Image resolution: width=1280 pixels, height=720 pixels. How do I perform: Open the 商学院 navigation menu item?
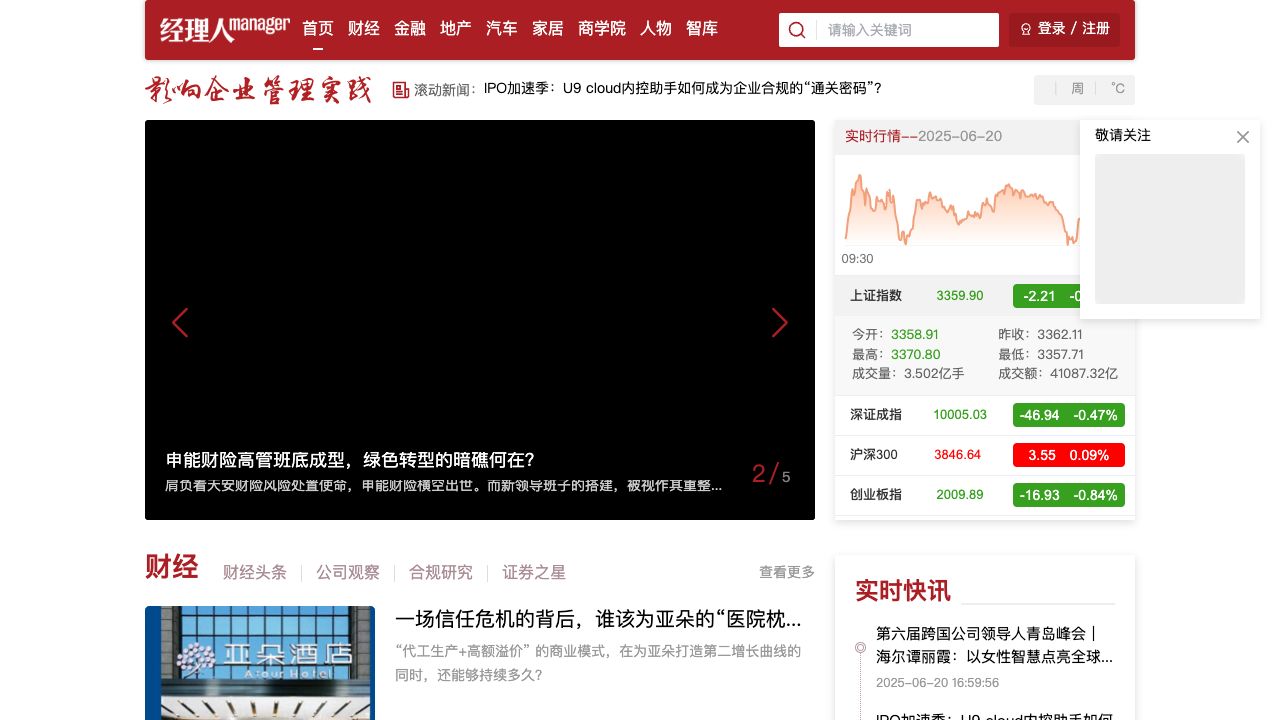tap(602, 29)
